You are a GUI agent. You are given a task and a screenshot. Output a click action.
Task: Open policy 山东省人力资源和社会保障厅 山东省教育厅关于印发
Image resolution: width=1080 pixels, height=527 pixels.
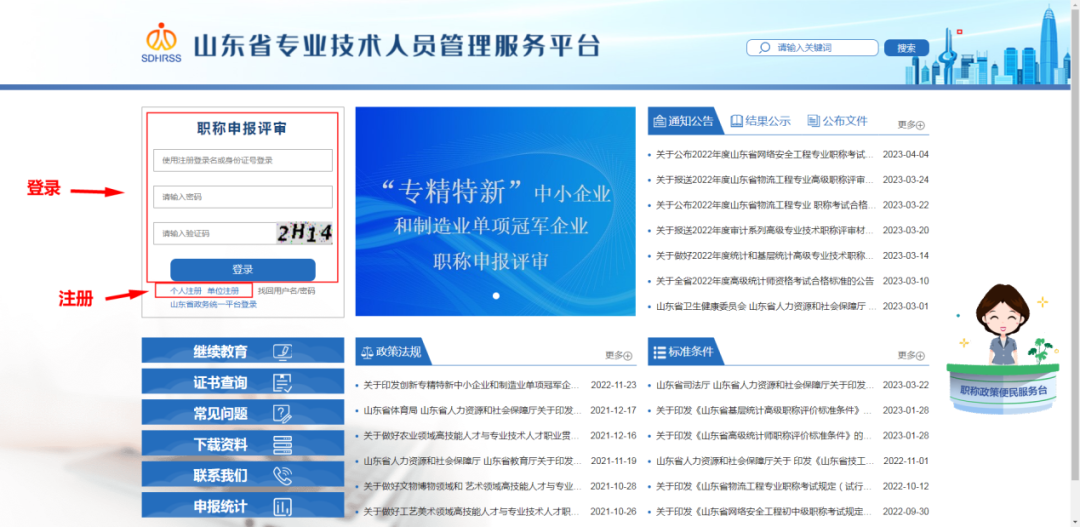tap(472, 461)
